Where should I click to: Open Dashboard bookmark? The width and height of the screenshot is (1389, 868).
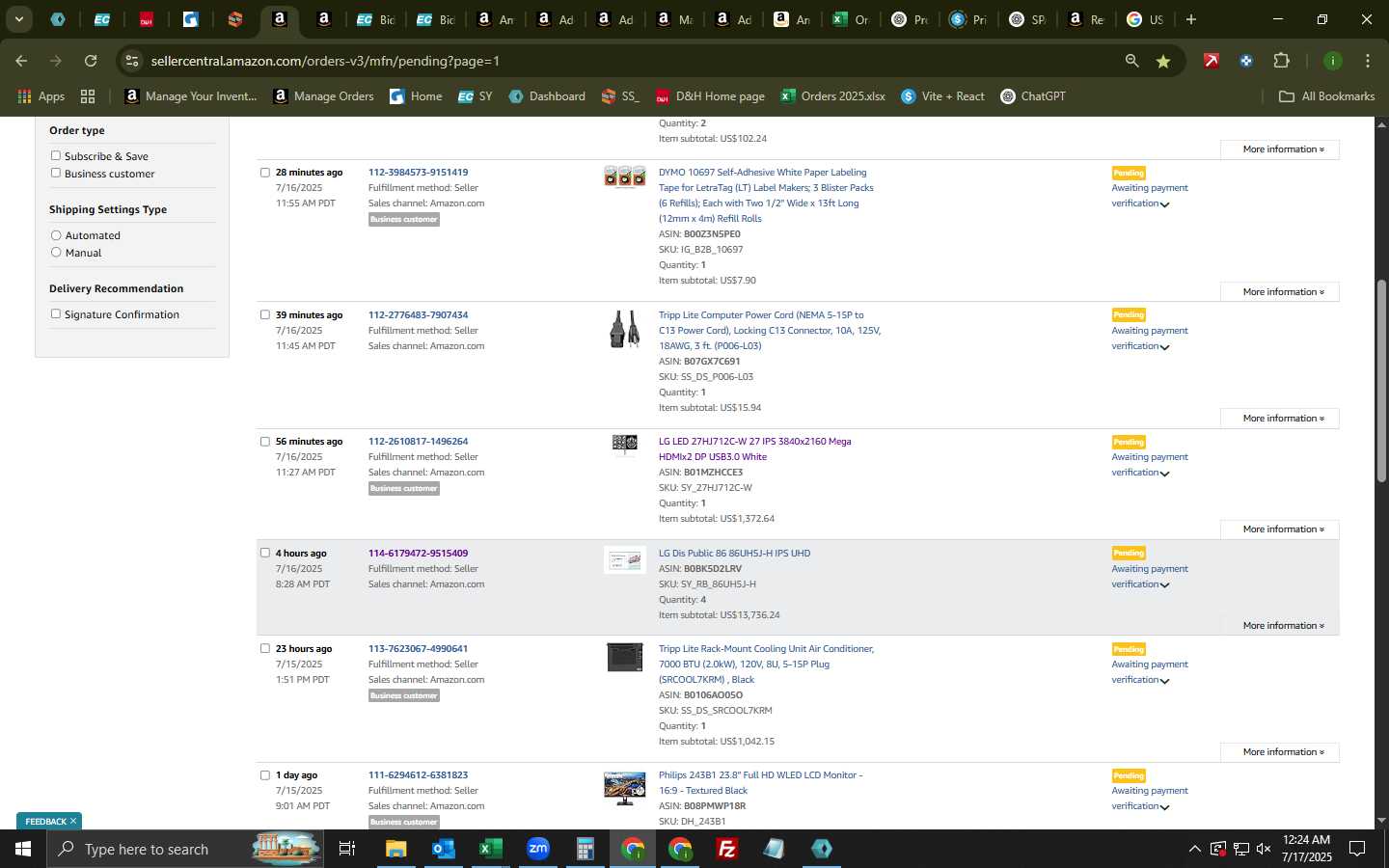pos(547,96)
